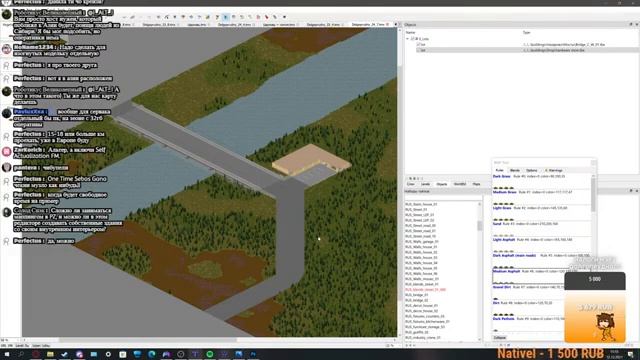
Task: Select the red highlighted tileset entry
Action: click(426, 289)
